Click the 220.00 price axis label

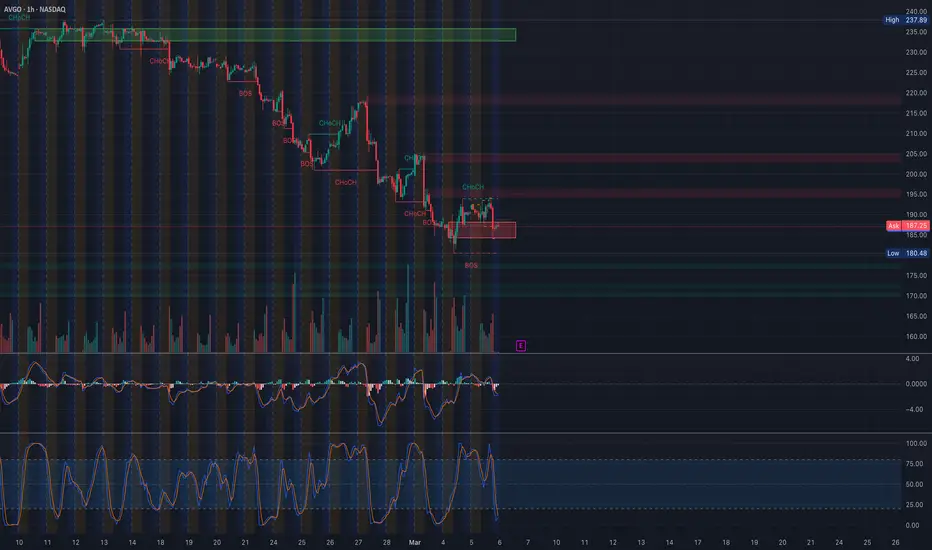(x=916, y=93)
